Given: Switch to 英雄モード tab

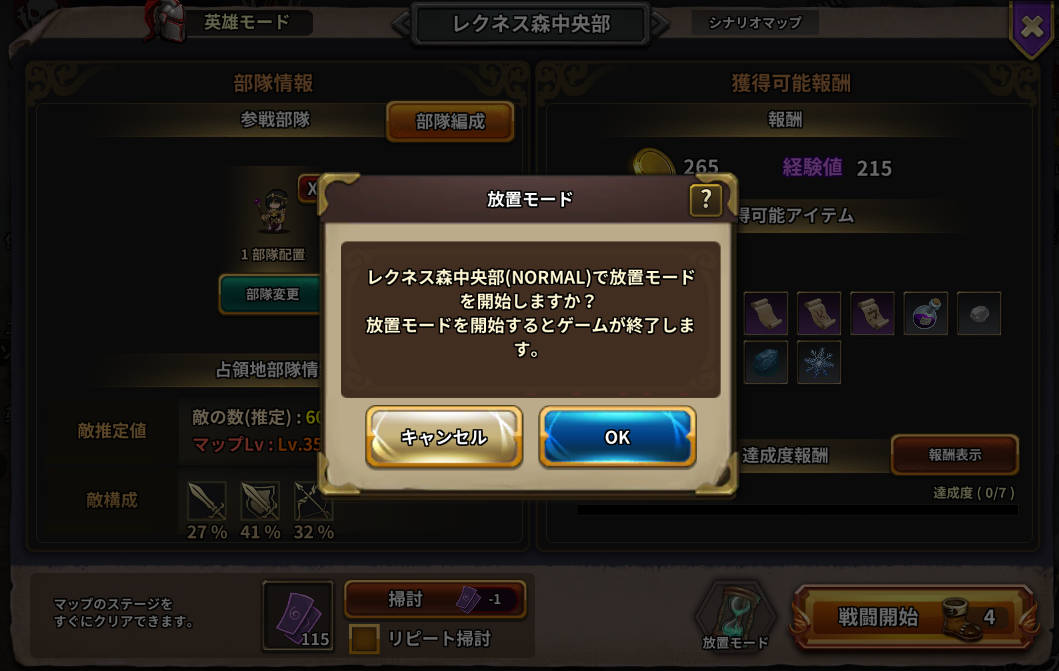Looking at the screenshot, I should point(247,22).
